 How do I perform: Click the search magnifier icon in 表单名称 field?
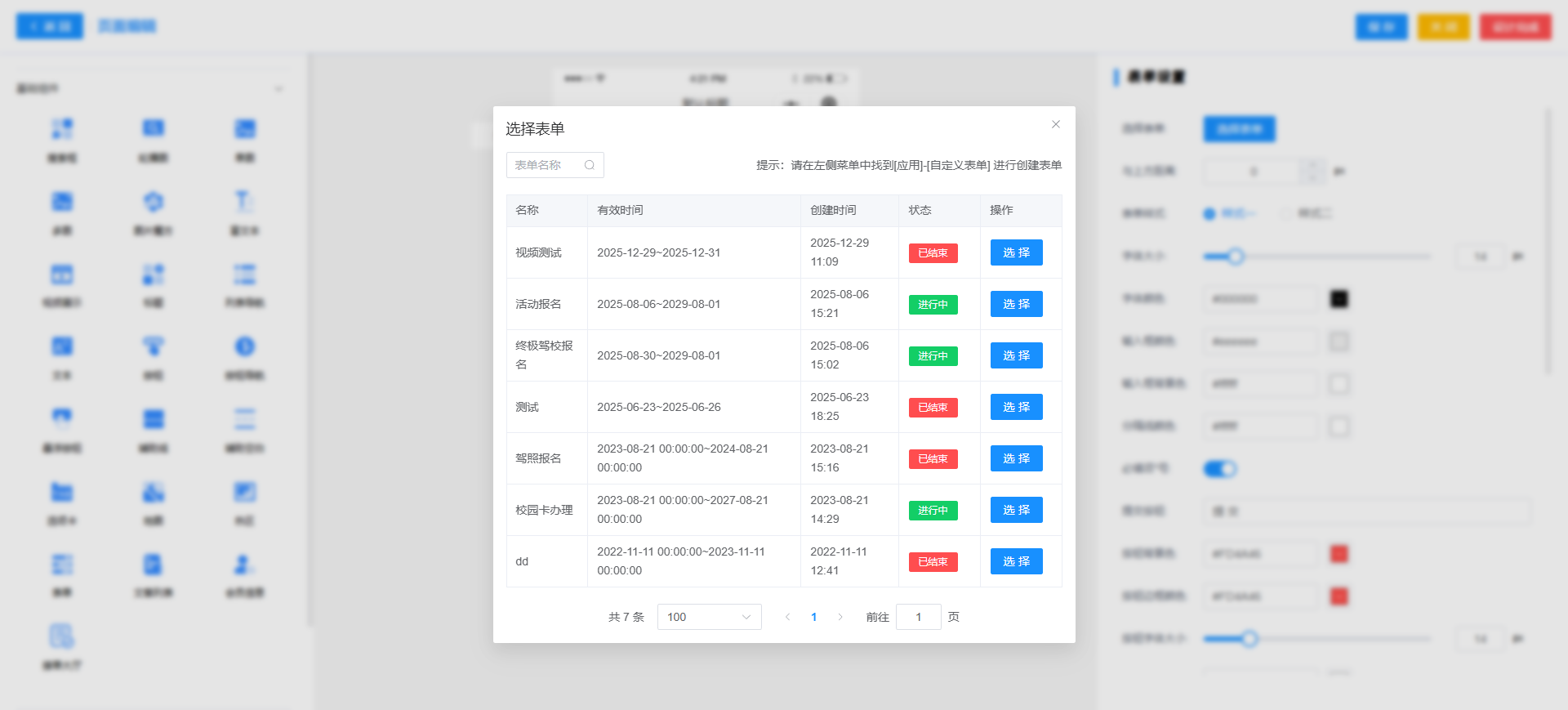pyautogui.click(x=589, y=165)
